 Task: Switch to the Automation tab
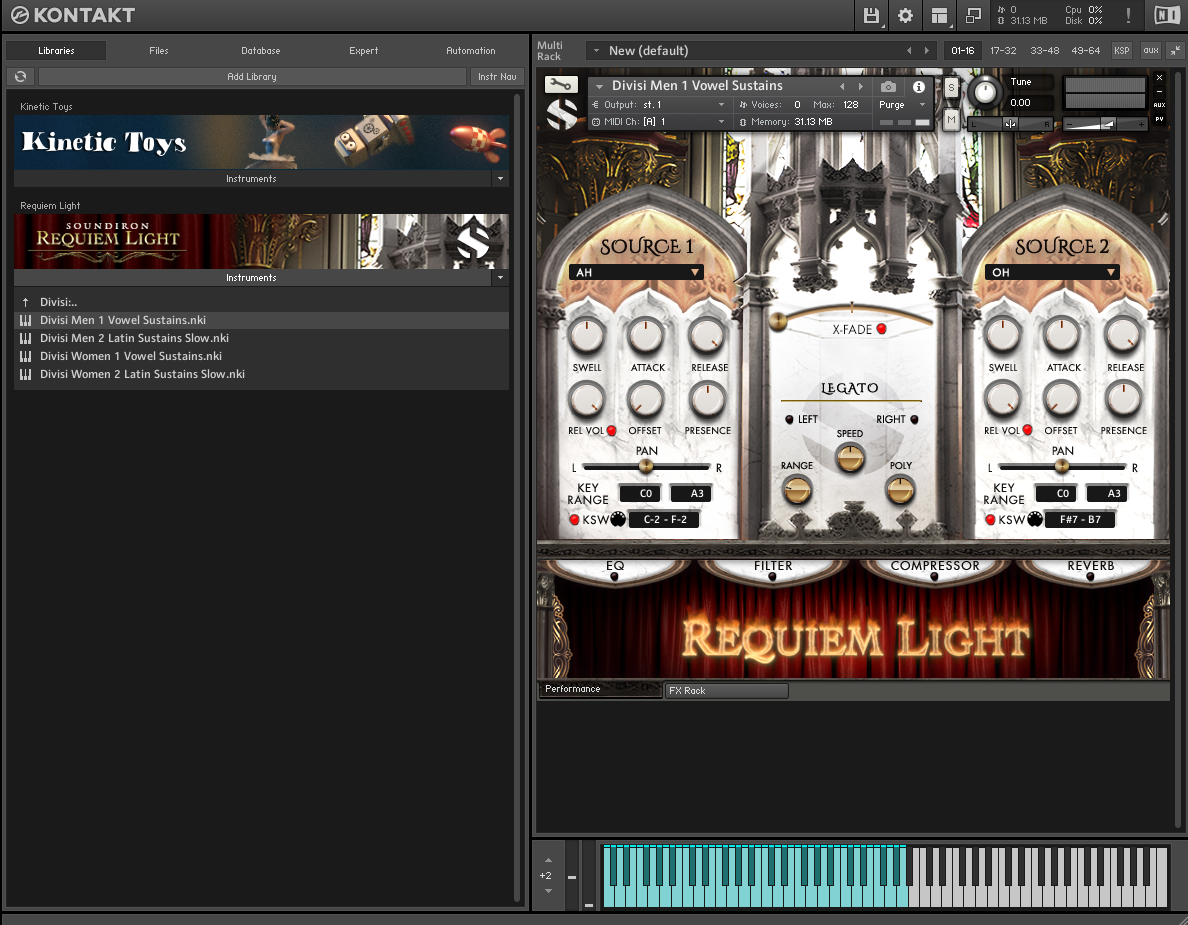[471, 51]
